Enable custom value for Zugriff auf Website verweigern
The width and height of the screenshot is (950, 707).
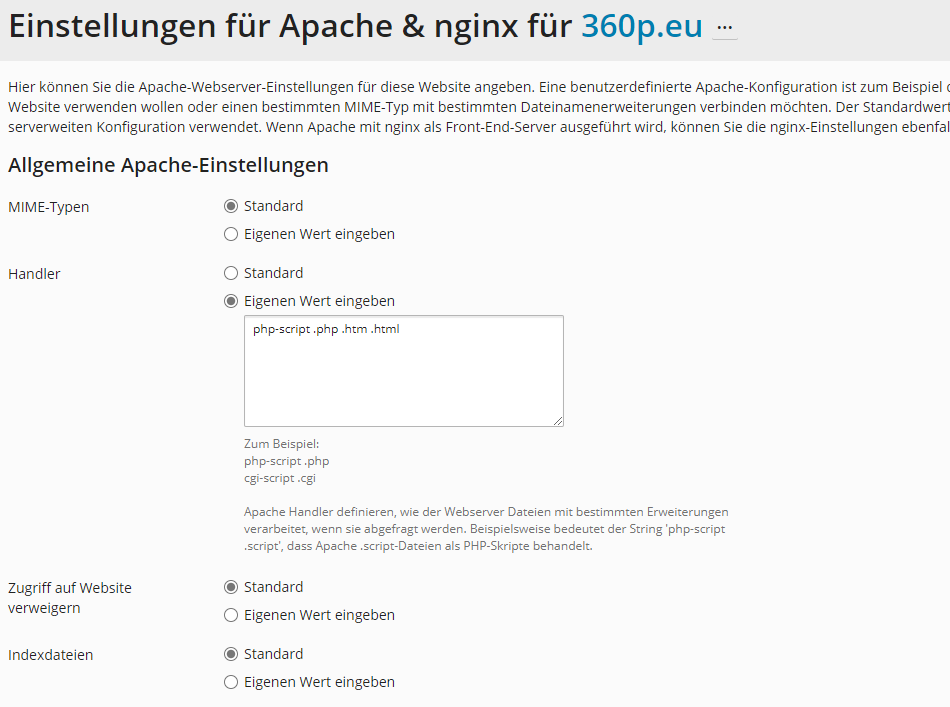pyautogui.click(x=231, y=615)
